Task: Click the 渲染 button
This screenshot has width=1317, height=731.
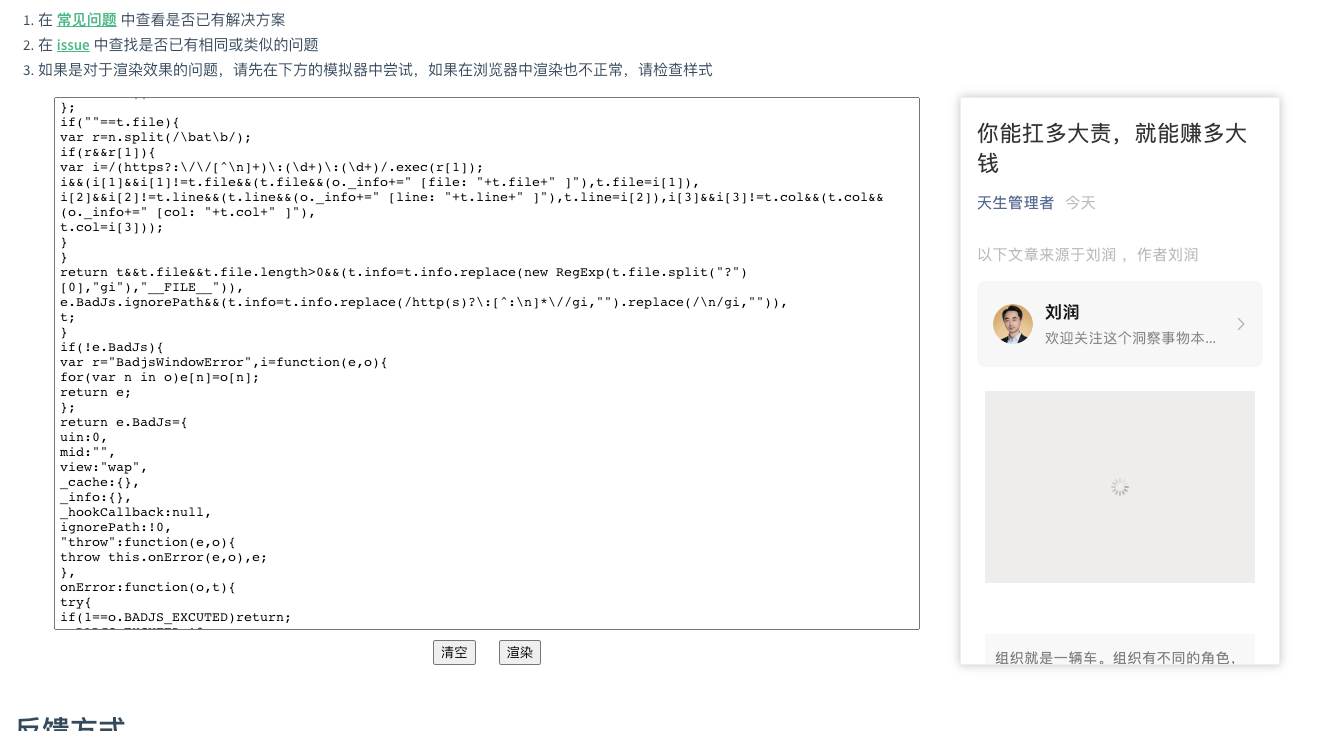Action: (520, 652)
